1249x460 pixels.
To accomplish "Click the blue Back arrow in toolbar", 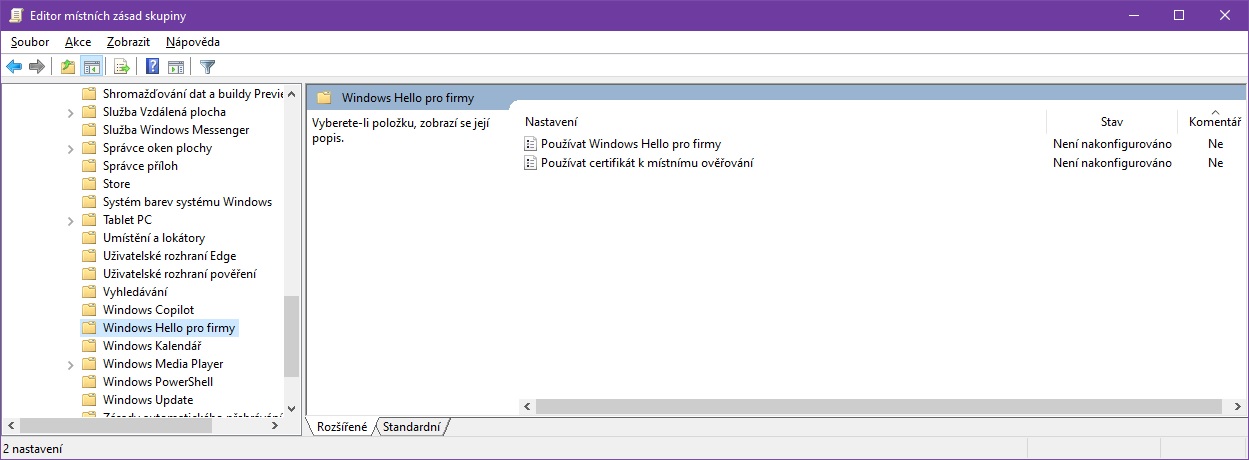I will click(14, 67).
